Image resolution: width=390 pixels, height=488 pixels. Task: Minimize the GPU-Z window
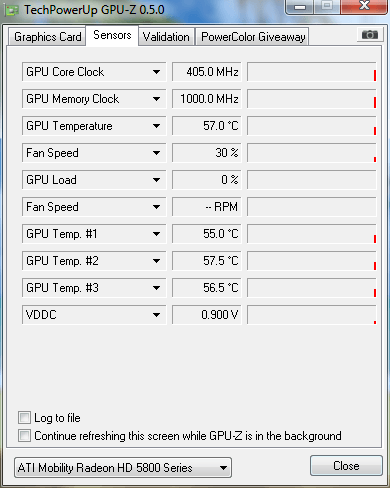(300, 6)
